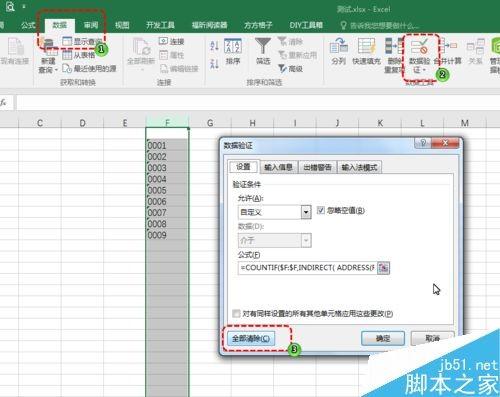
Task: Switch to the 方方格子 ribbon tab
Action: (258, 25)
